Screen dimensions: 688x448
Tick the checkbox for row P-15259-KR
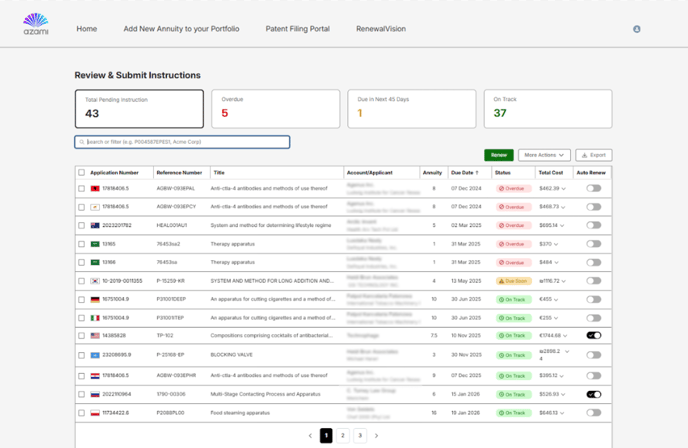coord(81,281)
